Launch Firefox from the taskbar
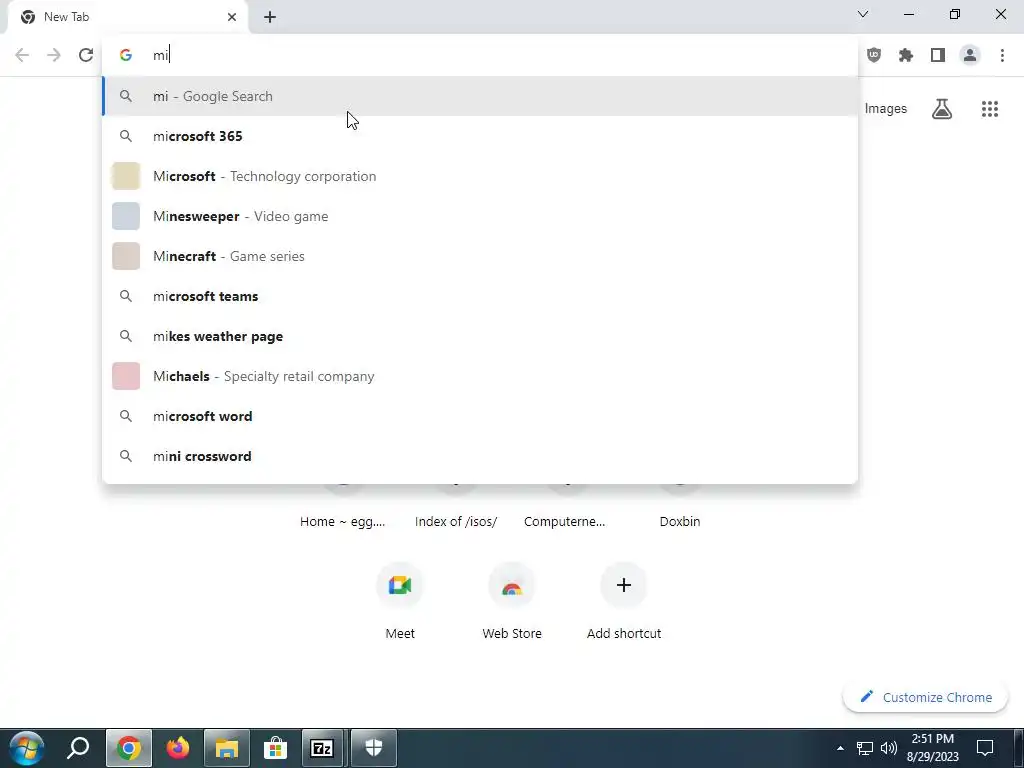1024x768 pixels. (x=178, y=748)
